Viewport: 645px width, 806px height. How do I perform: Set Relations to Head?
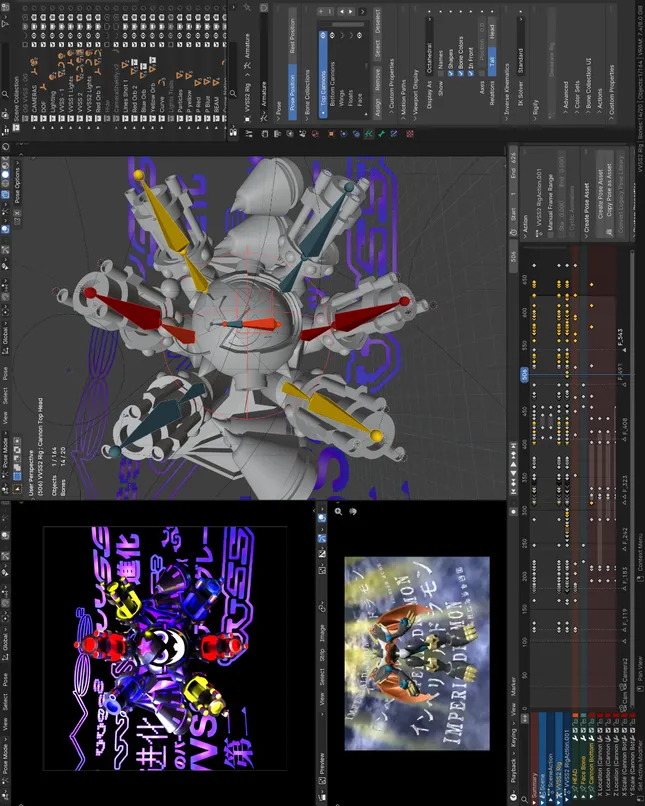click(x=492, y=32)
